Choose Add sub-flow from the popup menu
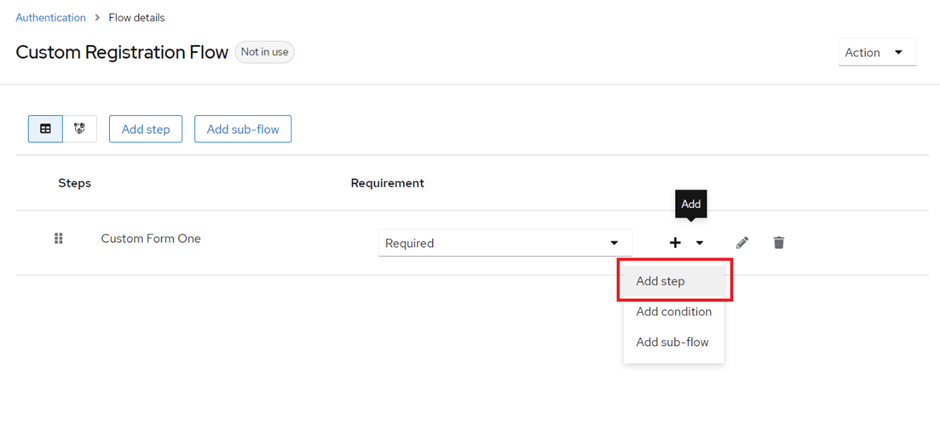Image resolution: width=940 pixels, height=426 pixels. [x=674, y=342]
